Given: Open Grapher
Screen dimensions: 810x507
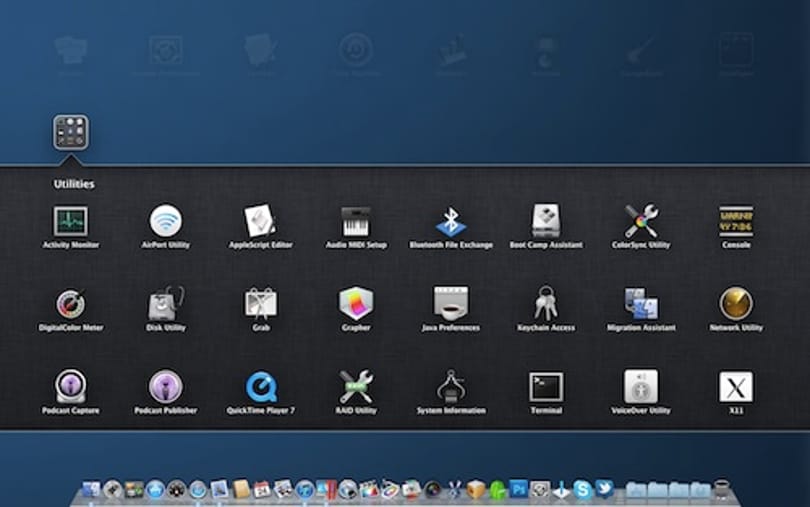Looking at the screenshot, I should [356, 303].
